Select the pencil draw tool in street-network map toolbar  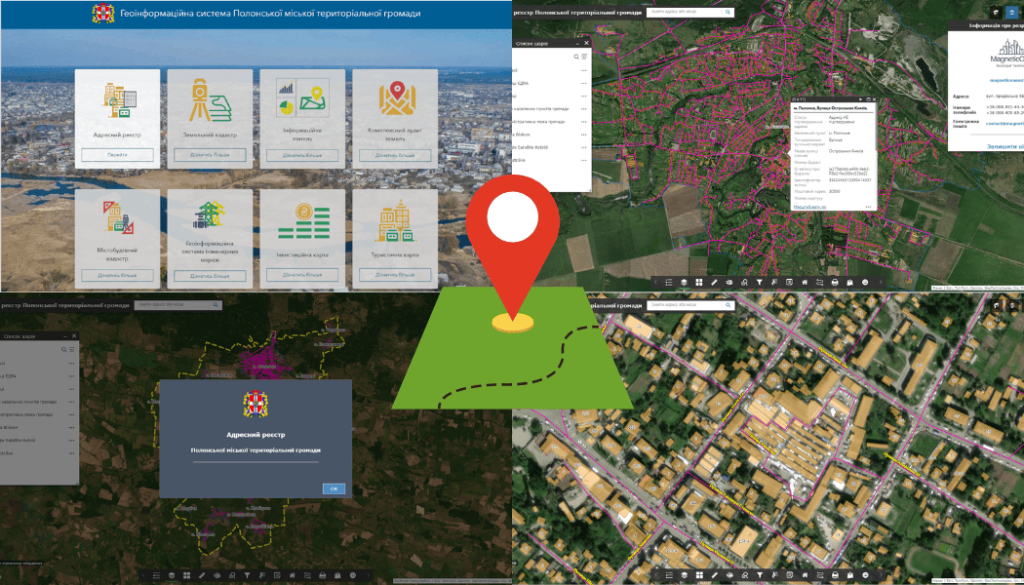pyautogui.click(x=714, y=282)
